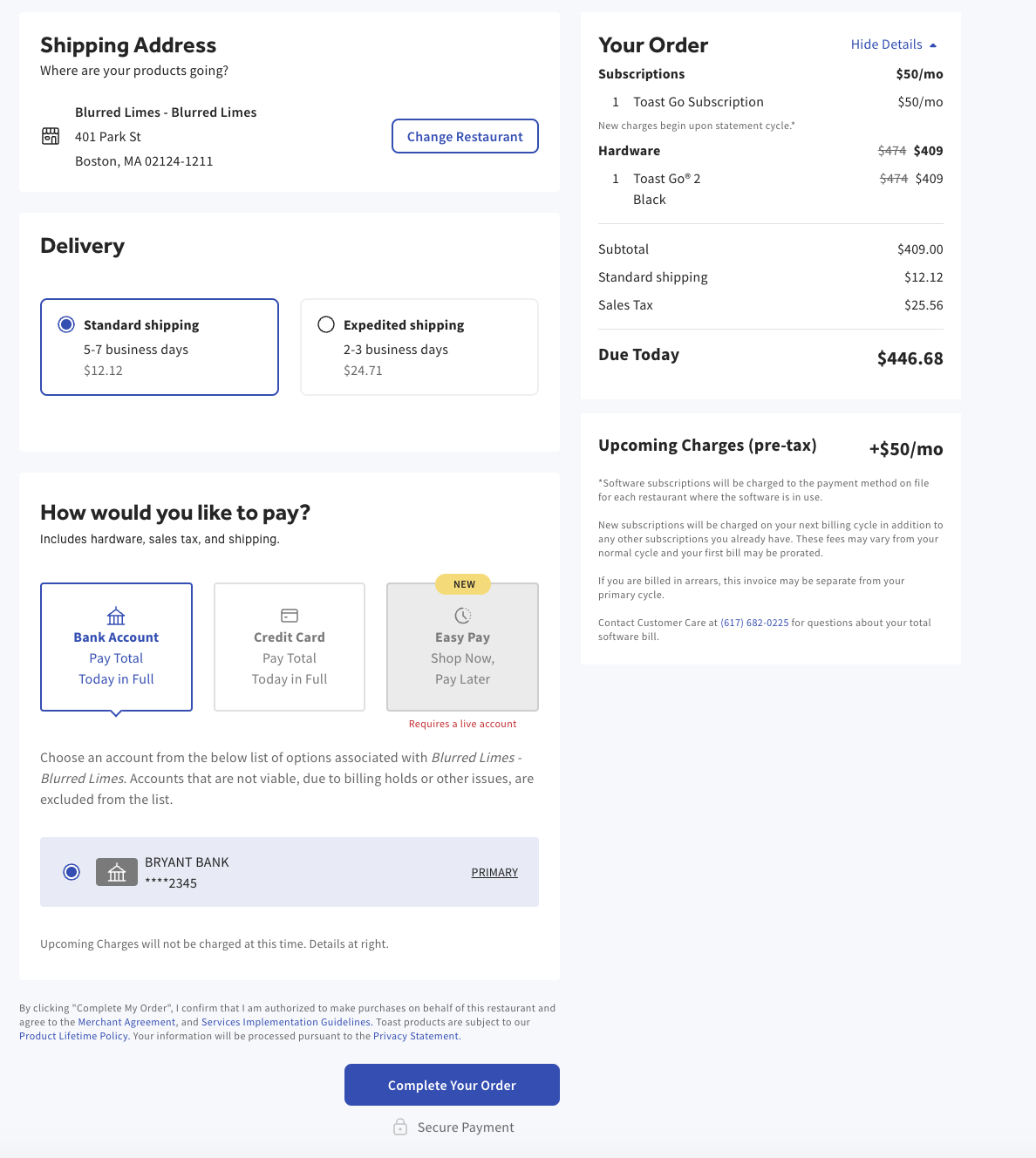This screenshot has height=1158, width=1036.
Task: Collapse order summary using Hide Details chevron
Action: click(x=933, y=44)
